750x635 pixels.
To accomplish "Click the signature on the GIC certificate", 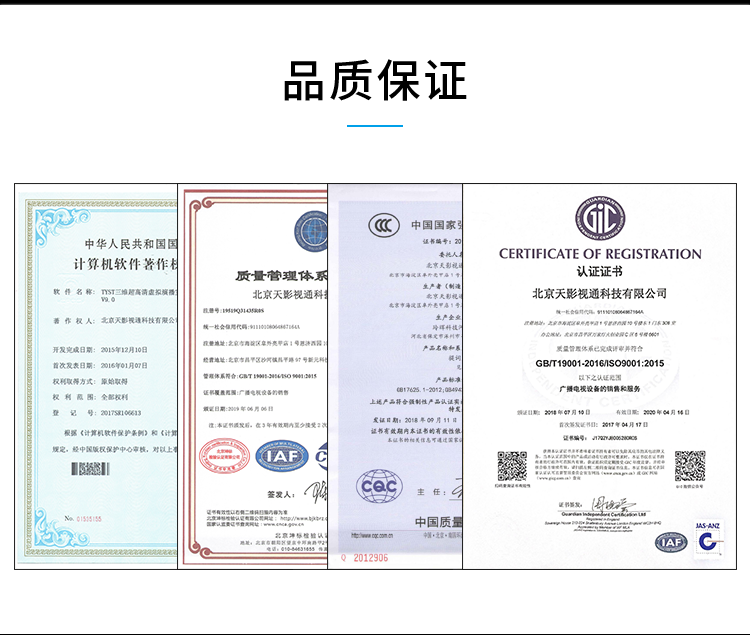I will [x=613, y=504].
